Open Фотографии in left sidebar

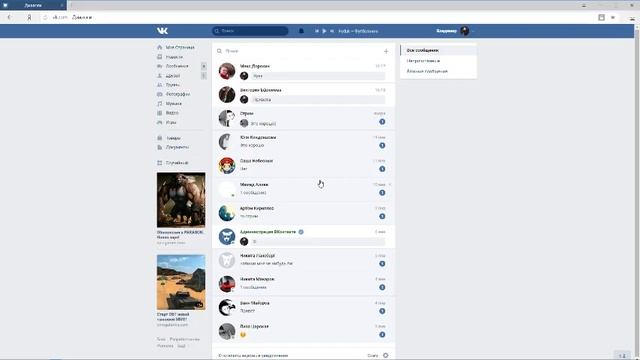[x=178, y=94]
